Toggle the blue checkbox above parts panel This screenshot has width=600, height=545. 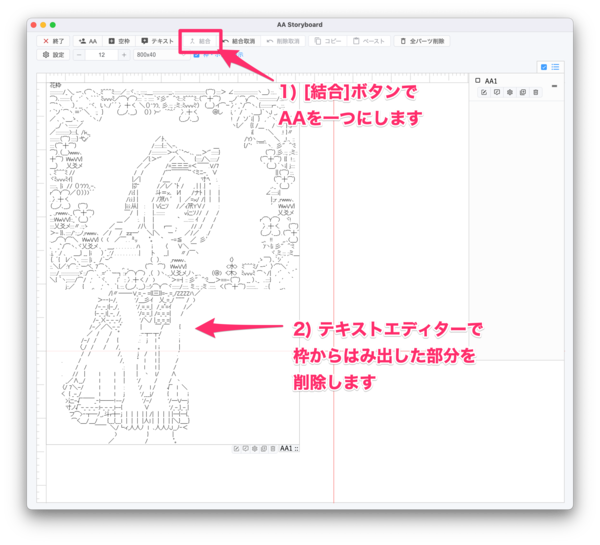(543, 67)
